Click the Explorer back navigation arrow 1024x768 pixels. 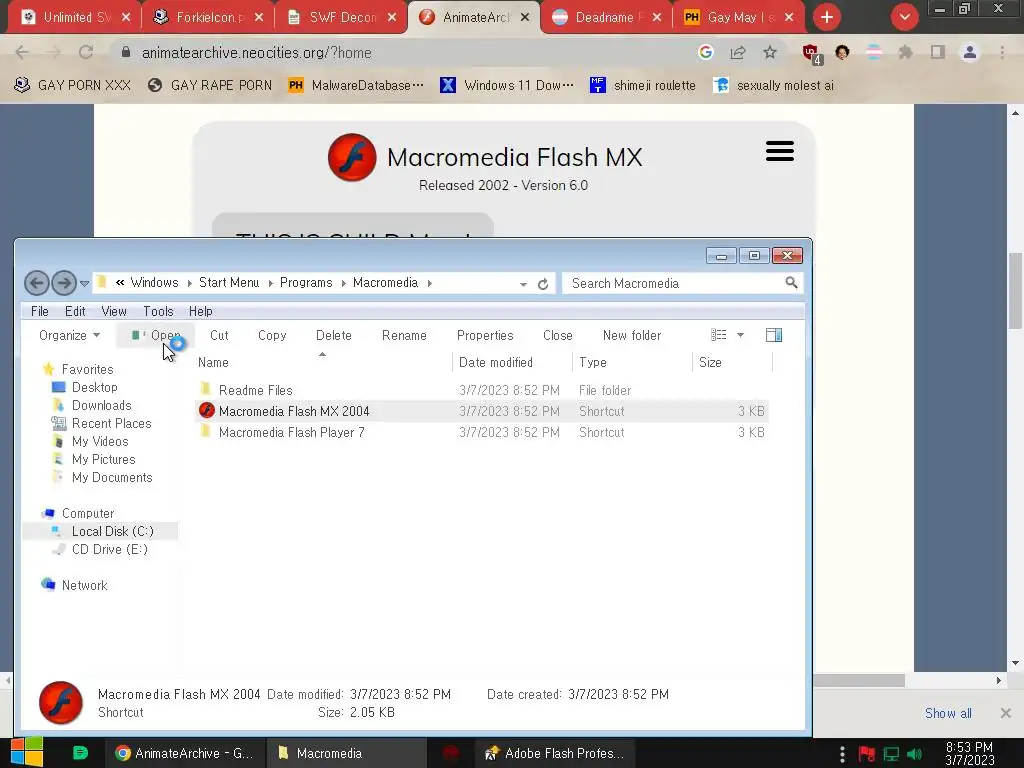point(37,283)
